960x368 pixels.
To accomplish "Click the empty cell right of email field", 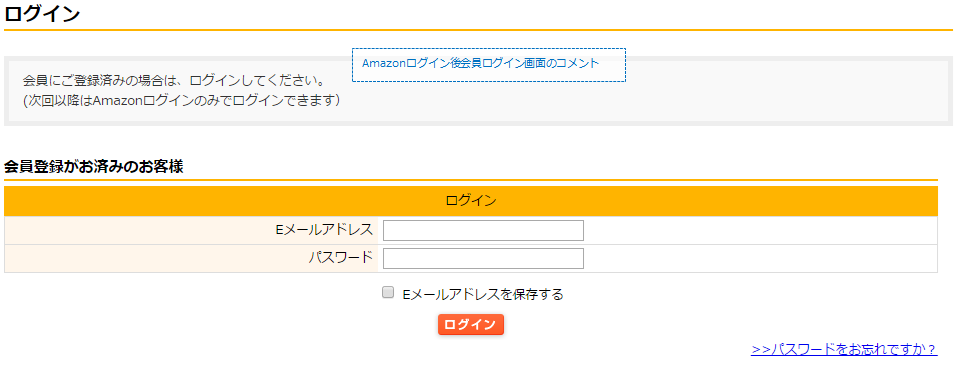I will tap(760, 230).
